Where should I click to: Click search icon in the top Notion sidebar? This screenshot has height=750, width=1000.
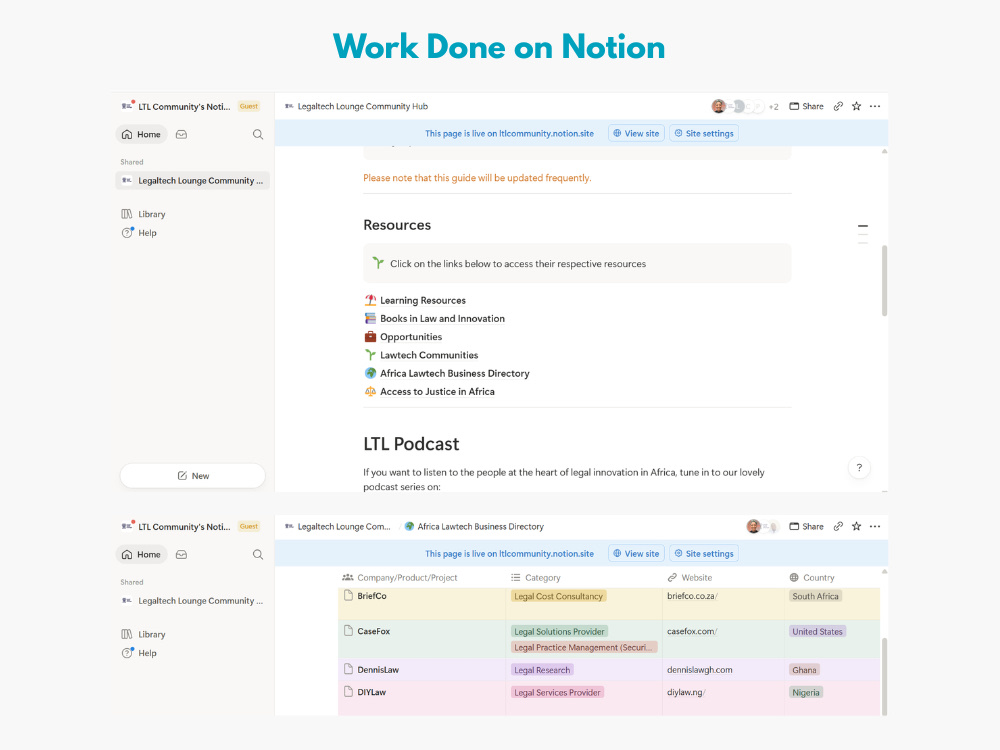click(258, 135)
